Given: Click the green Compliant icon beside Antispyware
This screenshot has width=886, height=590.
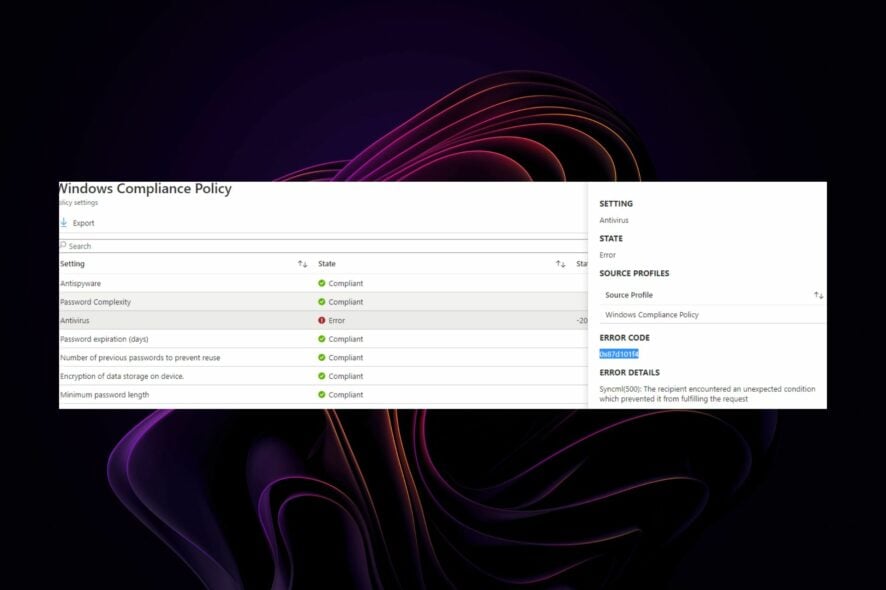Looking at the screenshot, I should pyautogui.click(x=320, y=283).
